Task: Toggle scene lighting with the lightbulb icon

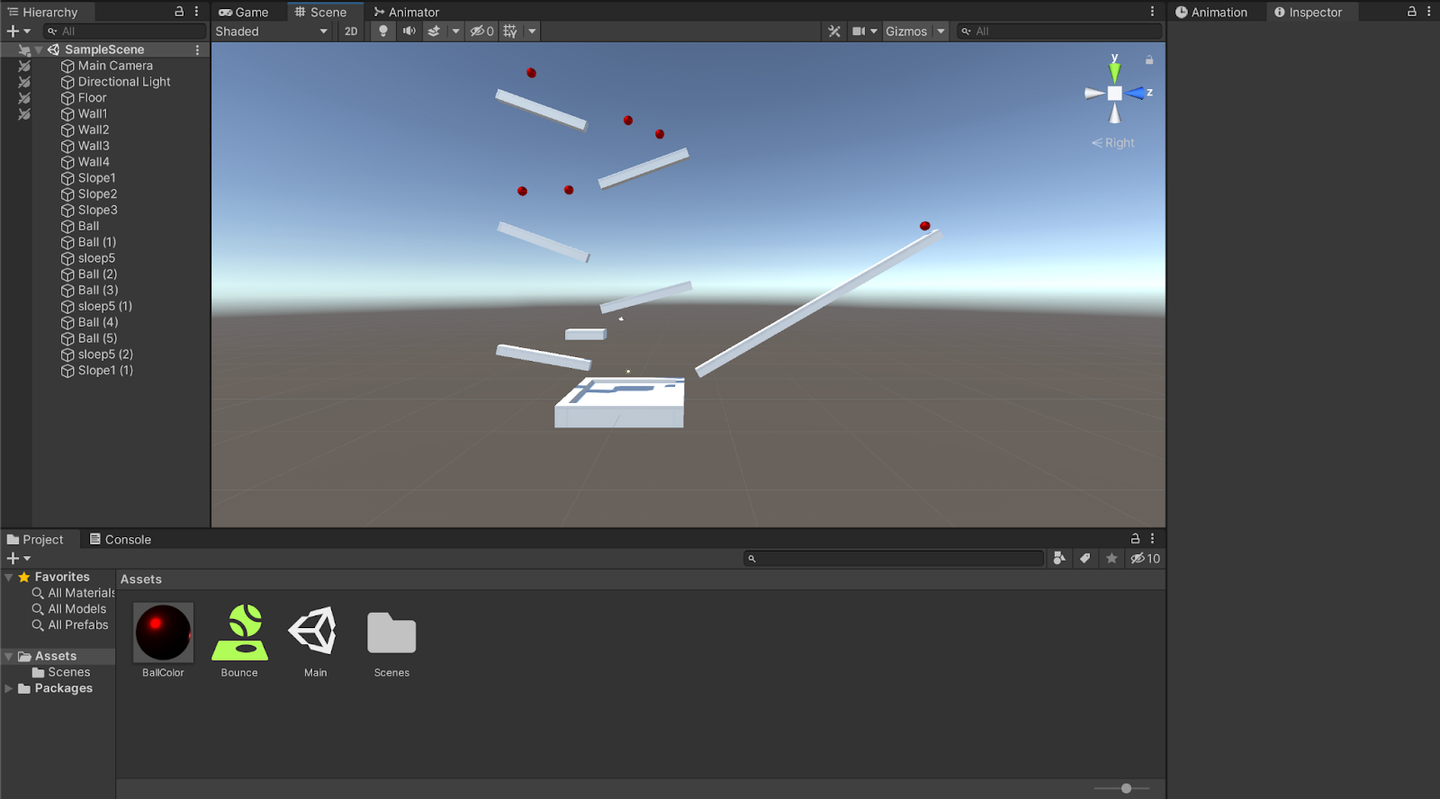Action: point(383,31)
